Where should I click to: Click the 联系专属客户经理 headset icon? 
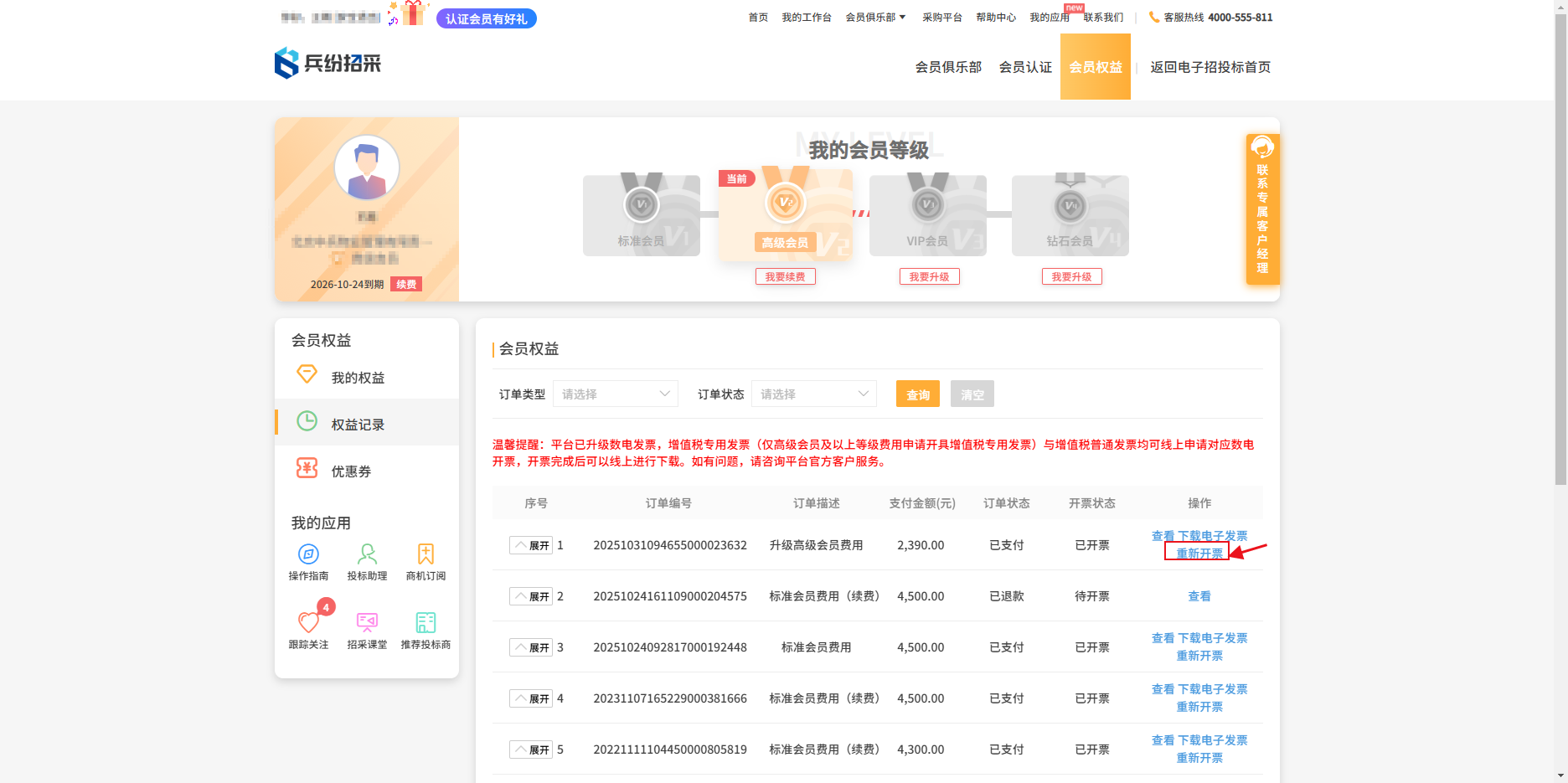point(1261,148)
